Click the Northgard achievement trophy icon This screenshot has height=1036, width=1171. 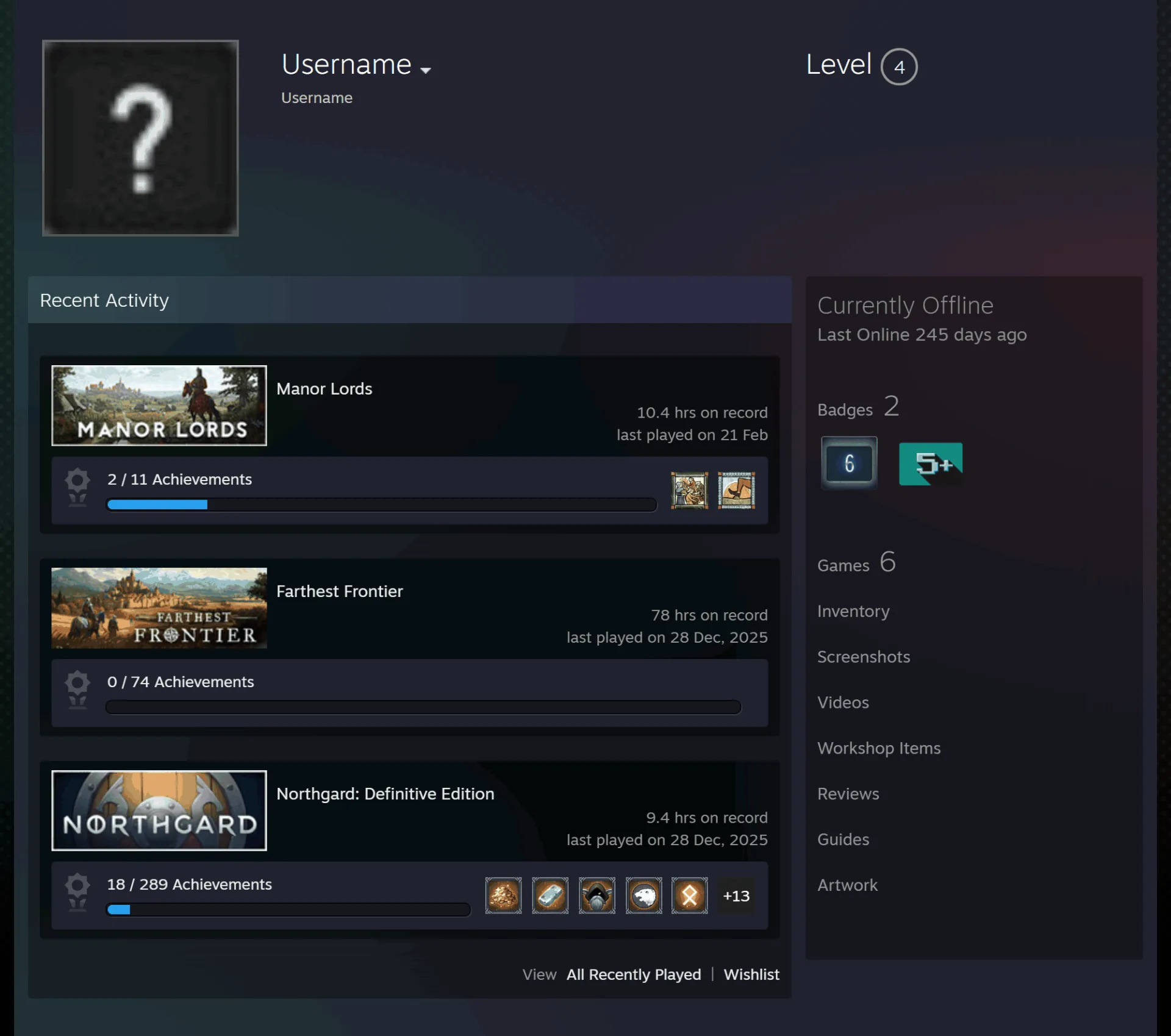(x=77, y=892)
